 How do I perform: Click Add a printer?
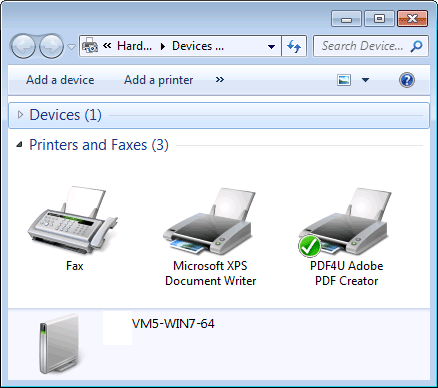tap(159, 80)
